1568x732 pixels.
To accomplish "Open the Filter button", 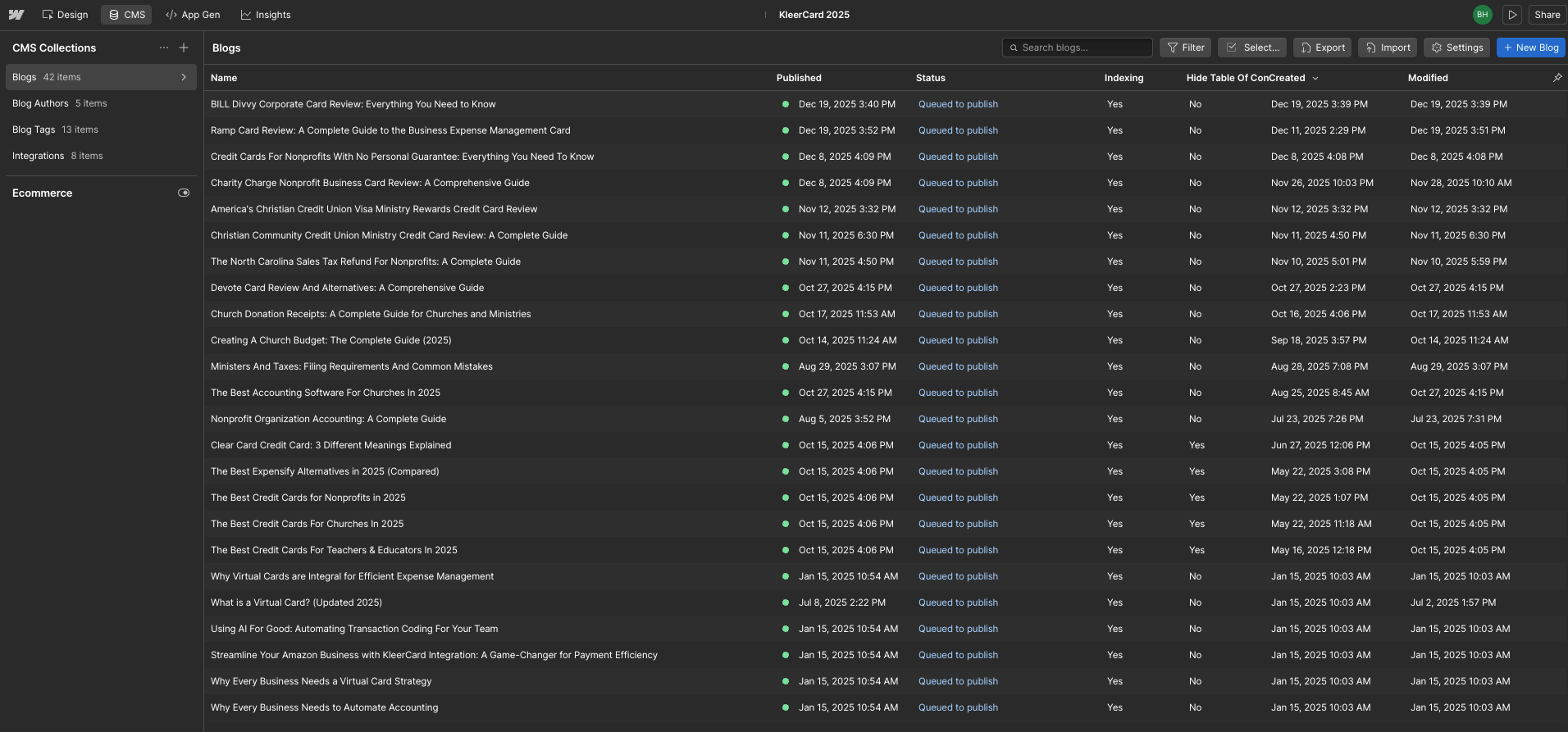I will pyautogui.click(x=1186, y=48).
